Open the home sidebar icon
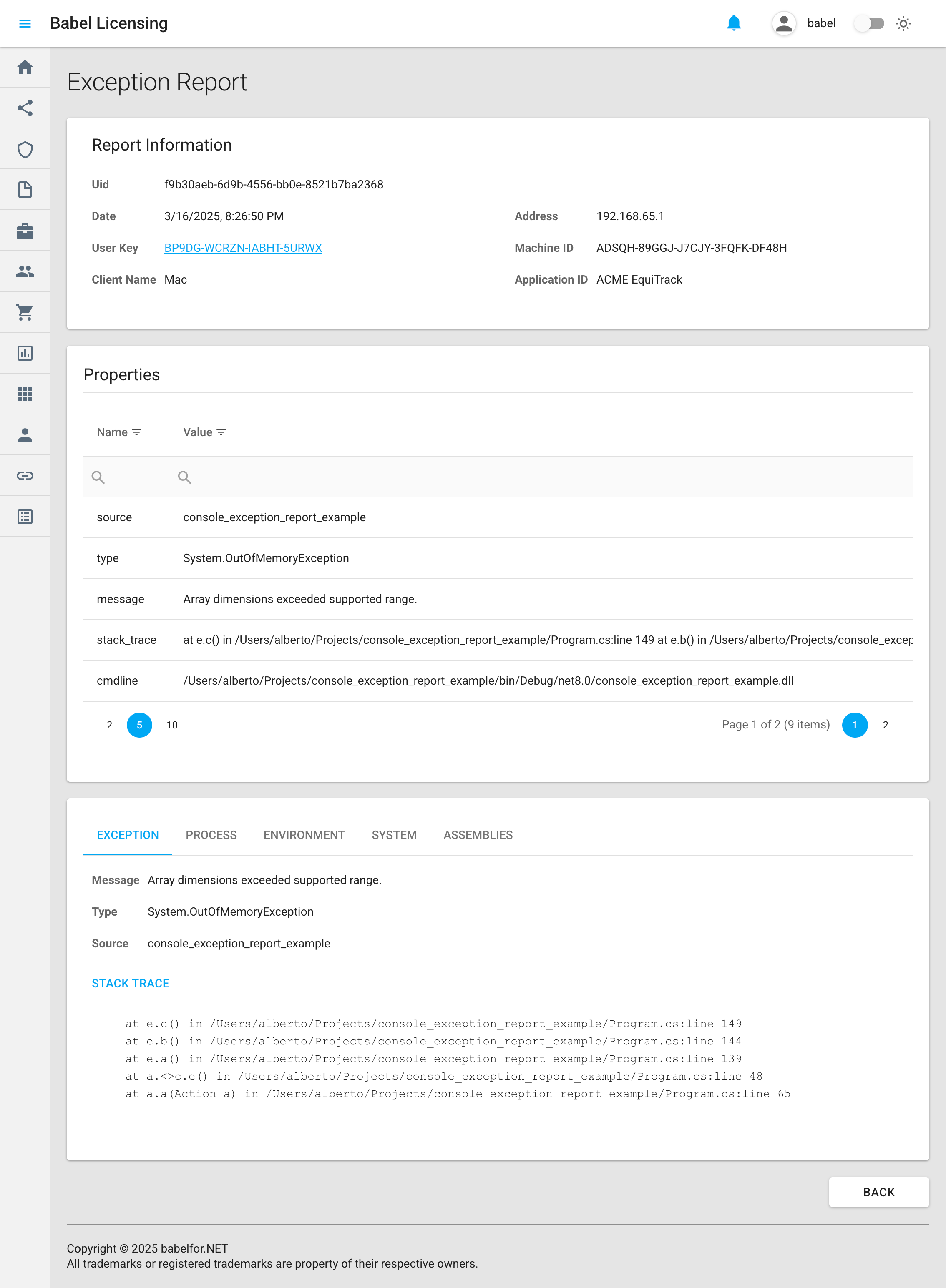 [x=25, y=67]
